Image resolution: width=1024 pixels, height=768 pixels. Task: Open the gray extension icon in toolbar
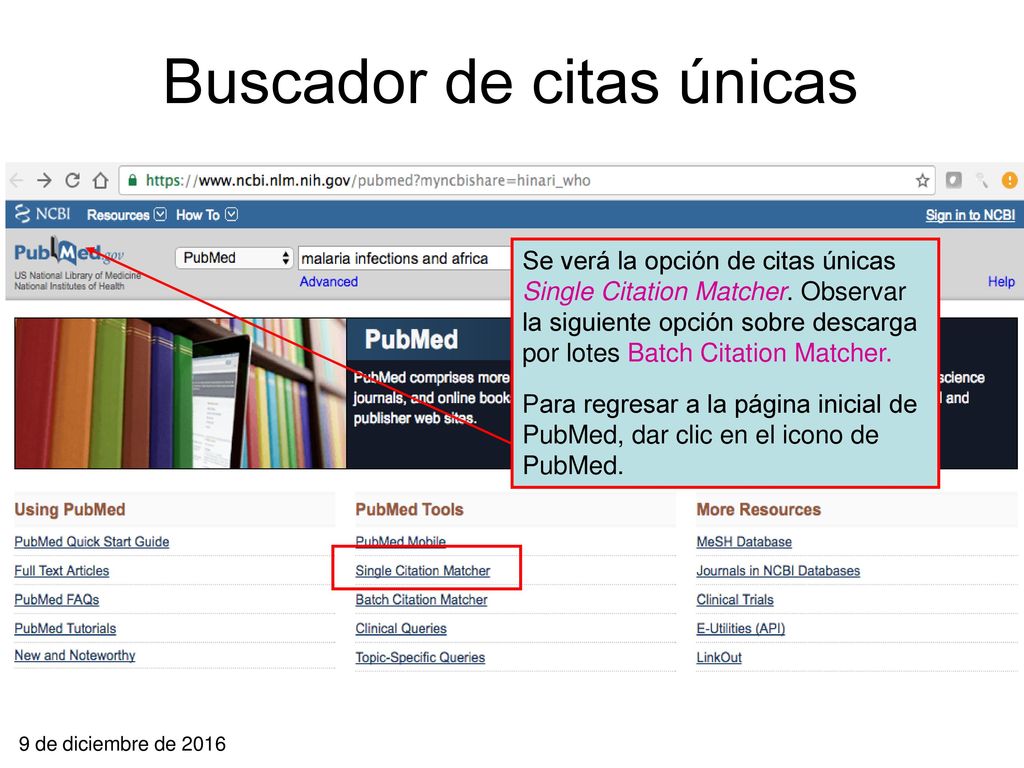pos(953,180)
